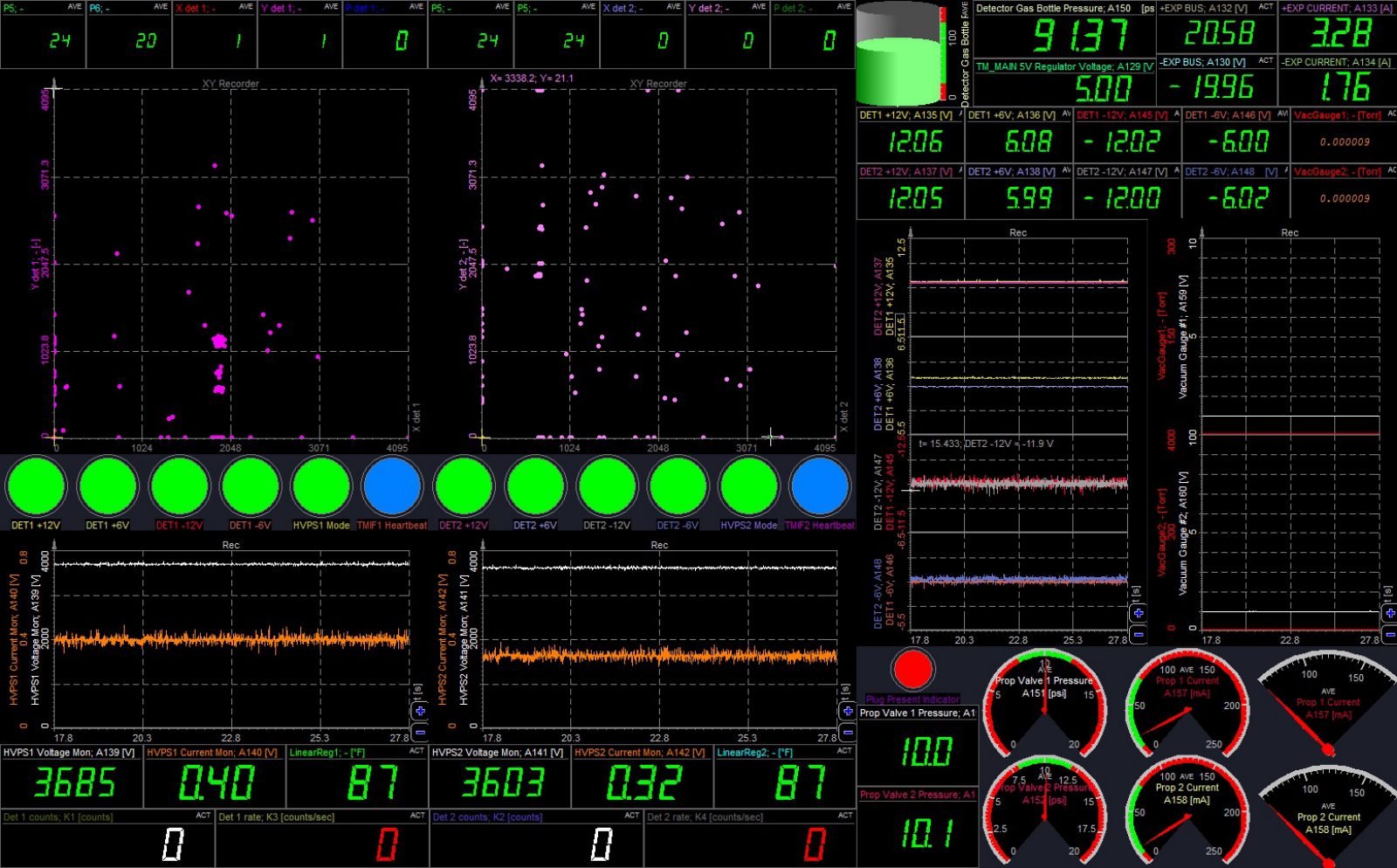
Task: Zoom out time axis on HVPS1 recorder
Action: pos(420,732)
